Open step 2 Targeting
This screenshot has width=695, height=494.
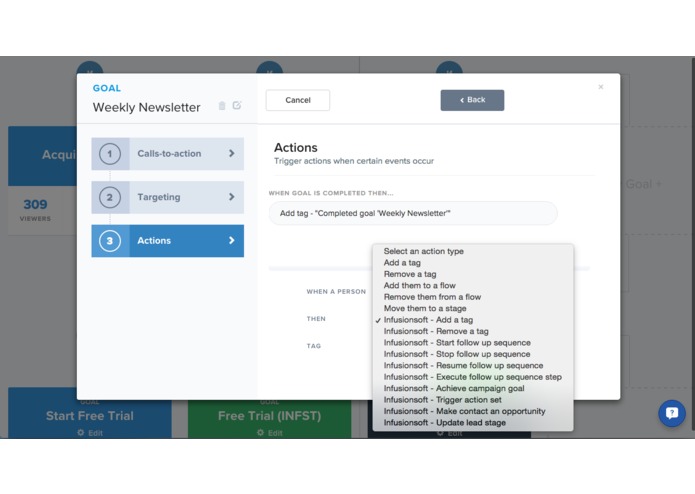click(168, 197)
